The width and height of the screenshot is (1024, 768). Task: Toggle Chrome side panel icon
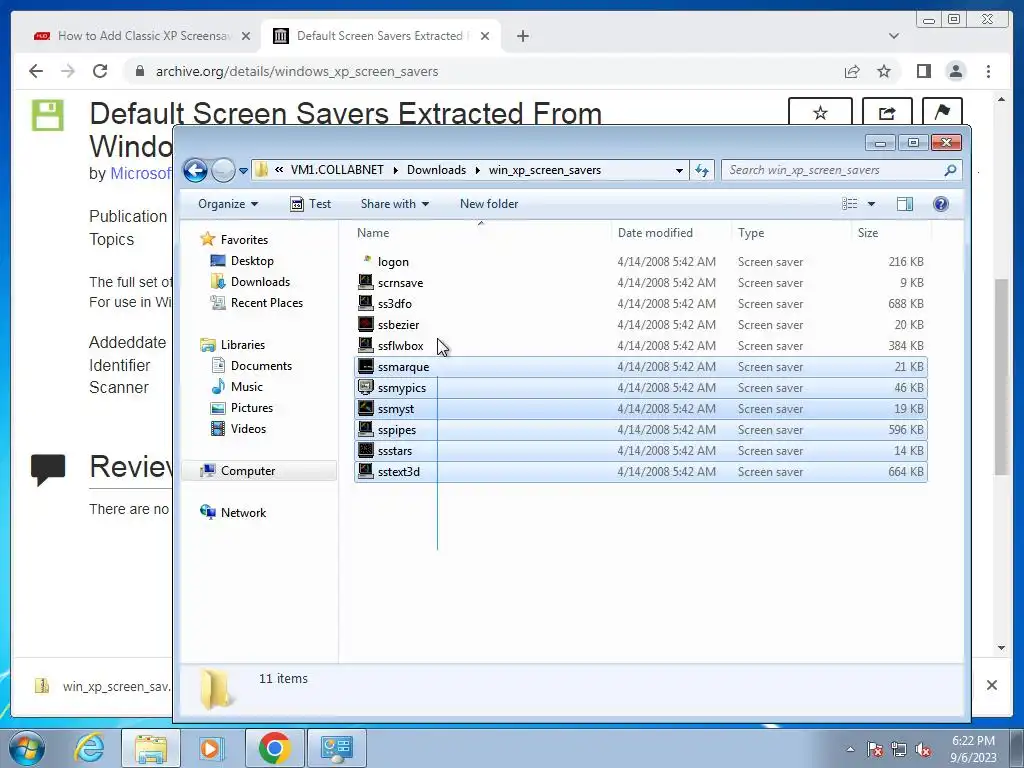pos(923,71)
